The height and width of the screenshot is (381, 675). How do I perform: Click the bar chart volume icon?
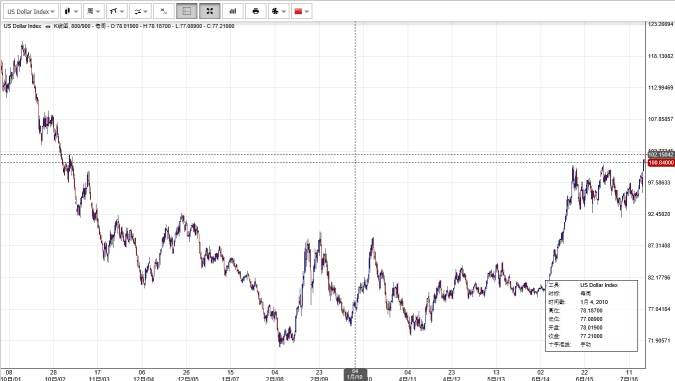coord(232,11)
